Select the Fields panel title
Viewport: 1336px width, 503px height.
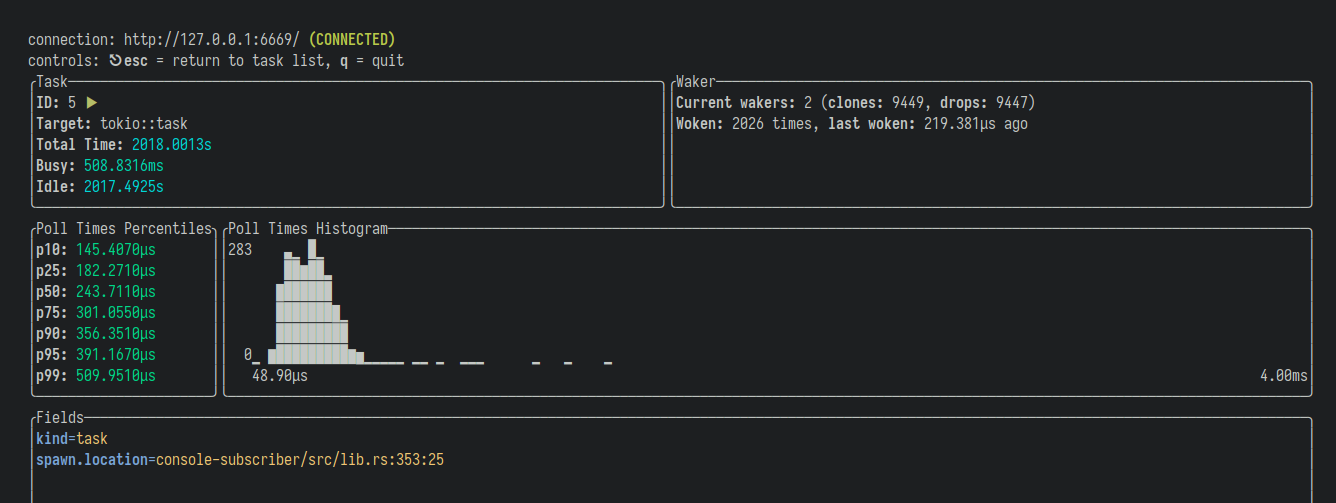point(60,418)
